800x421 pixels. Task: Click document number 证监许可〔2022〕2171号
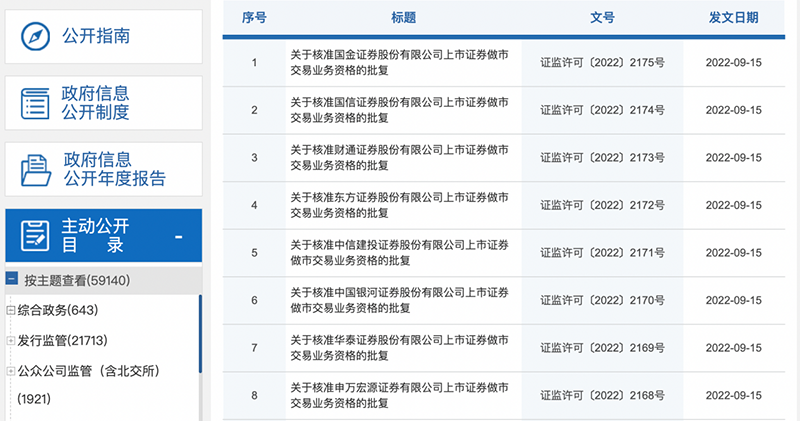click(x=603, y=253)
